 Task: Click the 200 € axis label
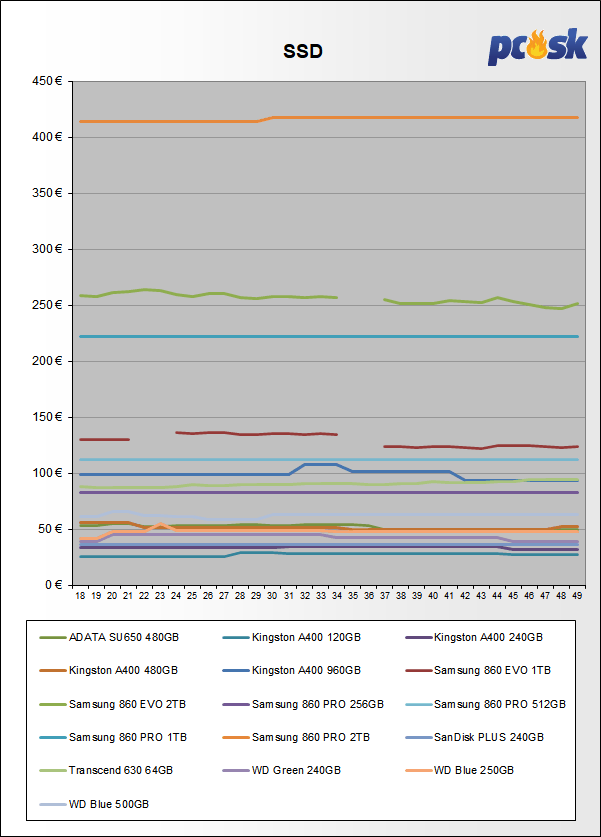(x=47, y=361)
